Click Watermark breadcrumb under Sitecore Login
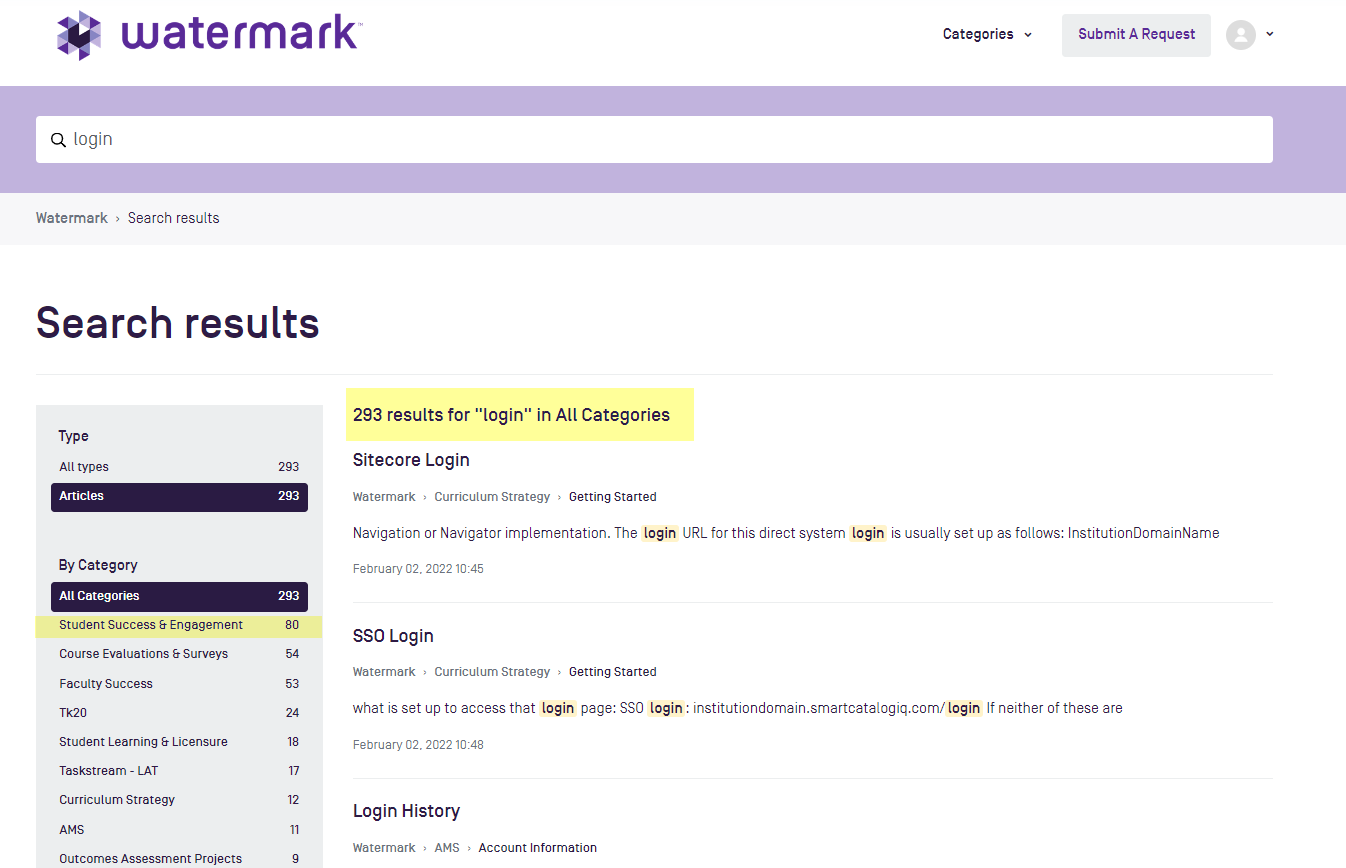The width and height of the screenshot is (1346, 868). [x=384, y=497]
